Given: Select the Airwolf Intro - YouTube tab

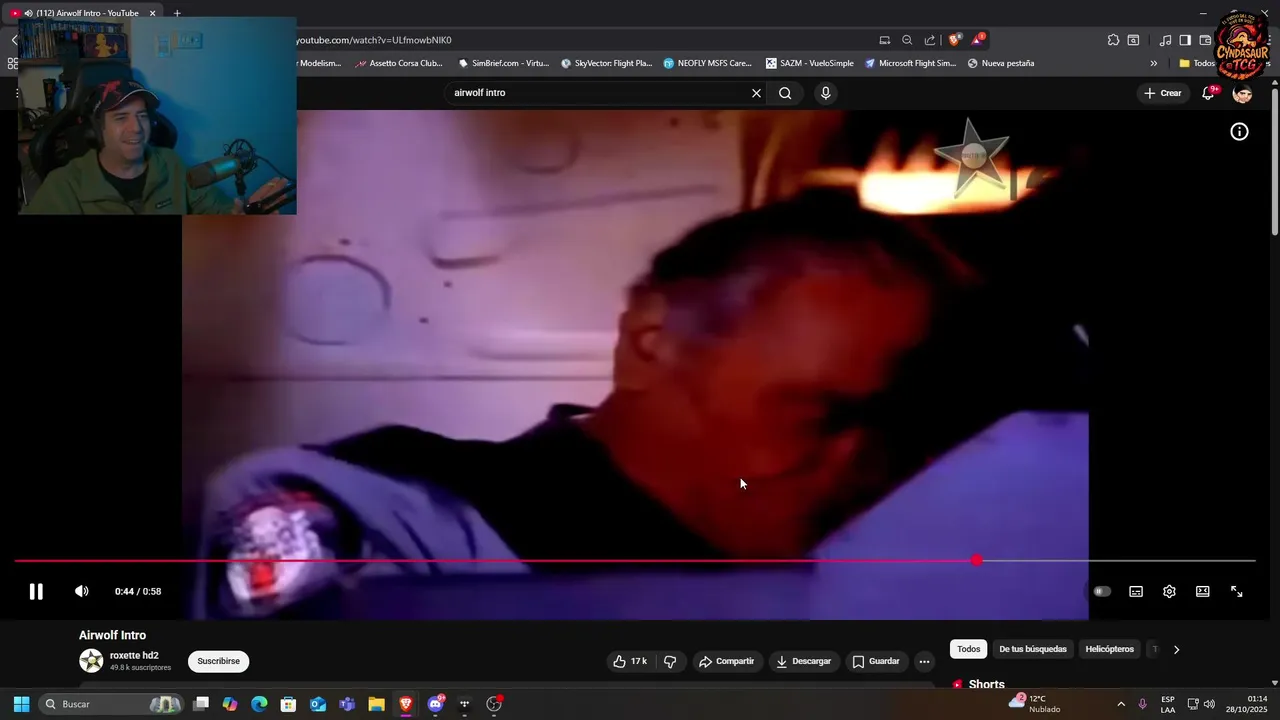Looking at the screenshot, I should click(84, 13).
